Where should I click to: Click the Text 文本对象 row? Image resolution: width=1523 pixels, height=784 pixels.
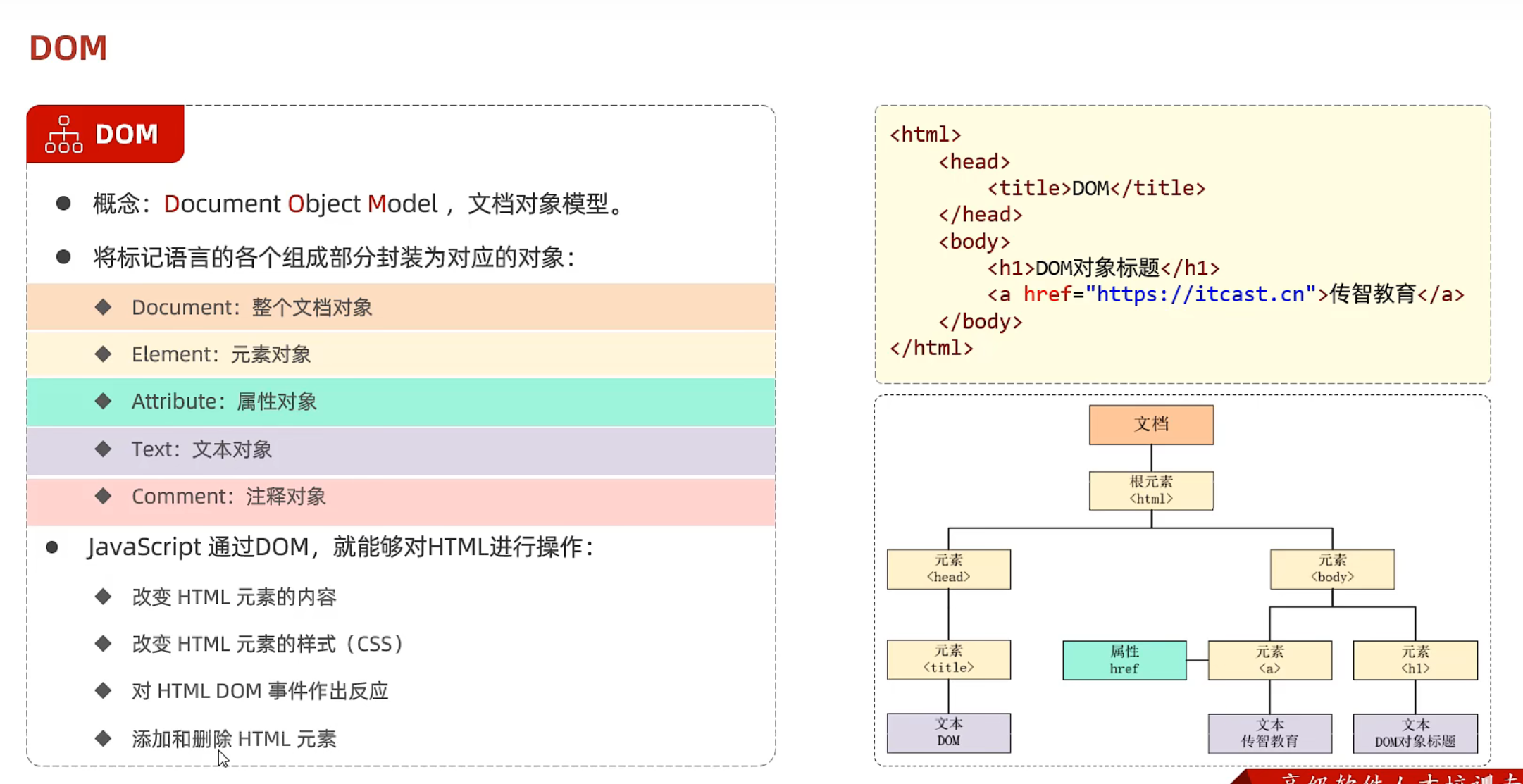[x=400, y=449]
